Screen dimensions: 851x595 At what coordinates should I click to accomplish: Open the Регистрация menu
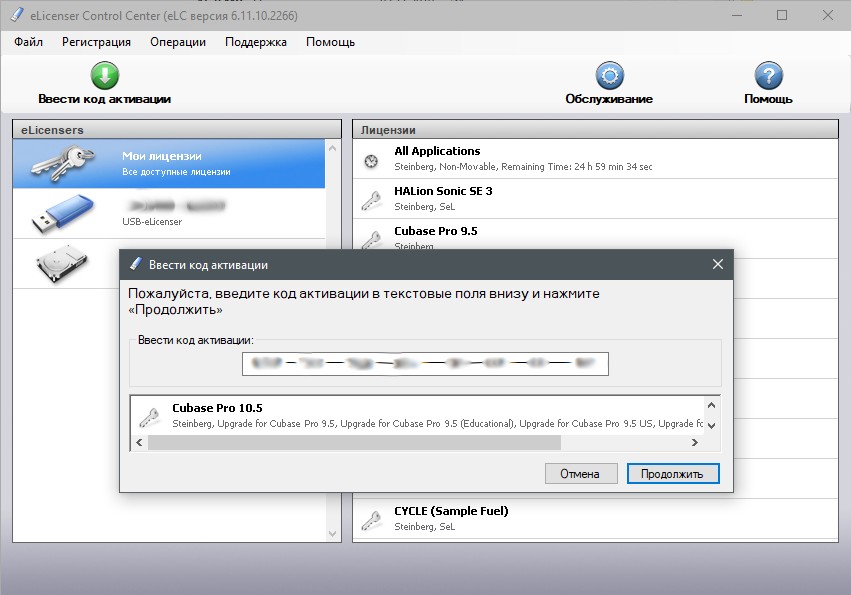(x=96, y=42)
